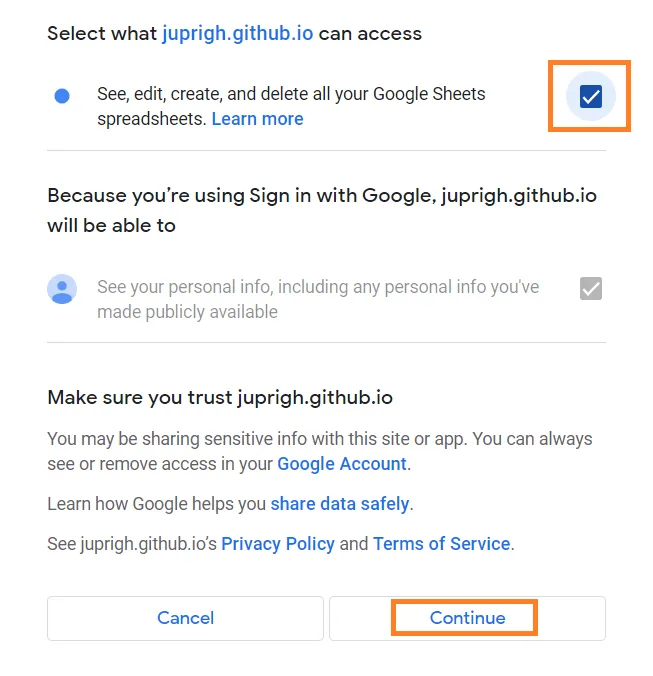
Task: Toggle the Google Sheets access checkbox
Action: pyautogui.click(x=591, y=96)
